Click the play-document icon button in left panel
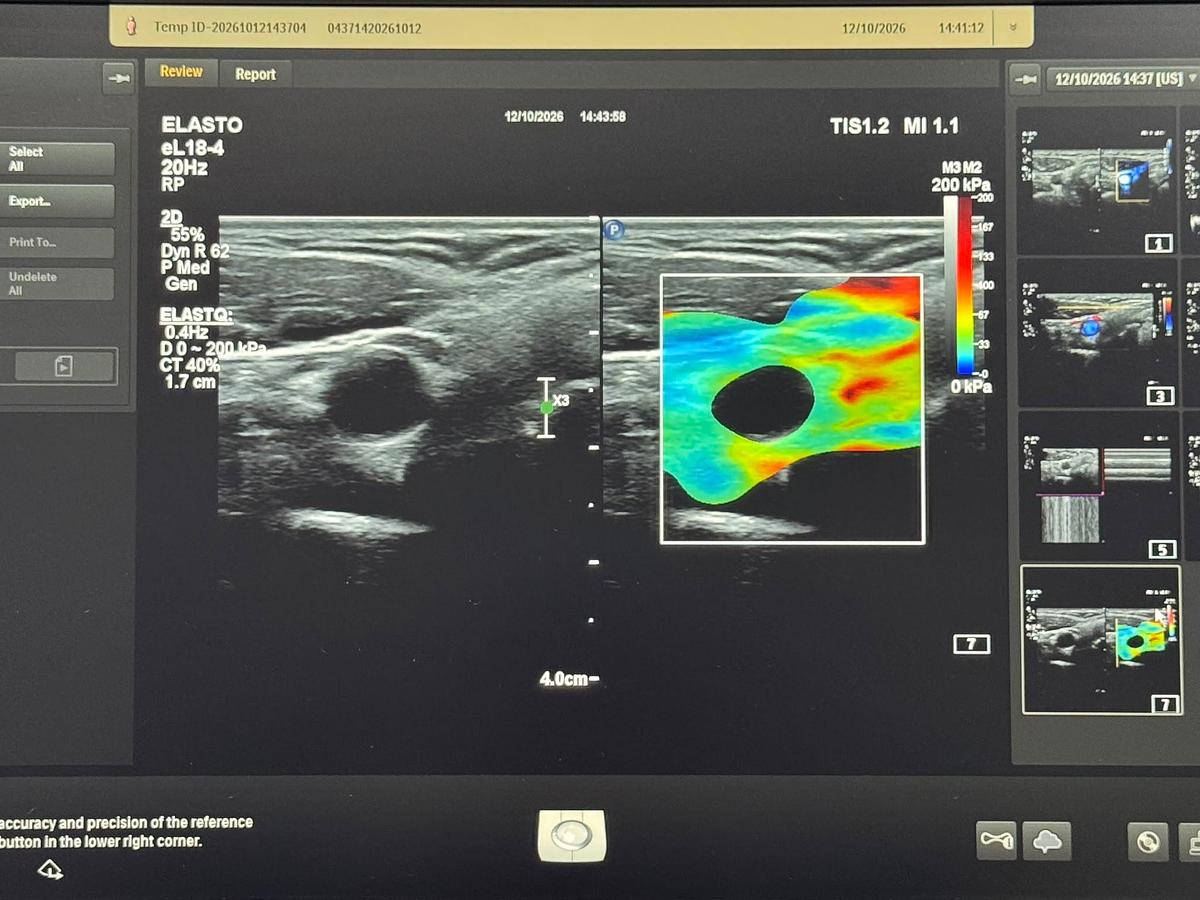This screenshot has height=900, width=1200. pos(64,366)
